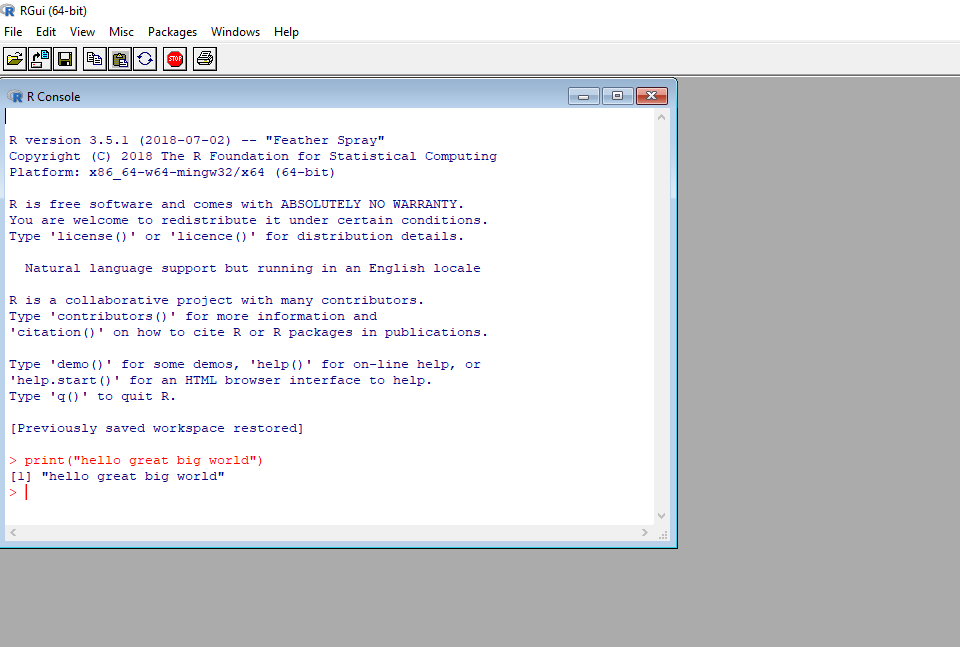Screen dimensions: 960x647
Task: Click the "Type 'demo()' for some demos" line
Action: [x=245, y=364]
